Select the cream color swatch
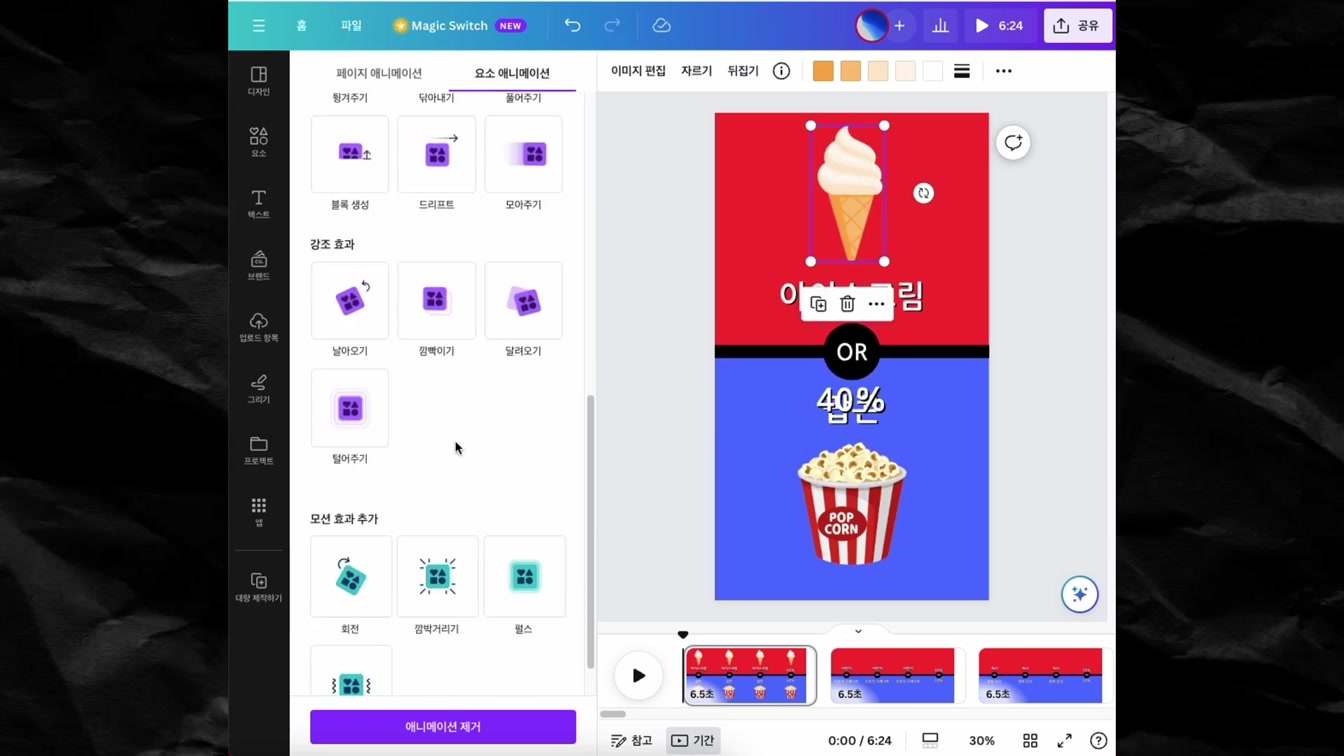 pos(905,71)
